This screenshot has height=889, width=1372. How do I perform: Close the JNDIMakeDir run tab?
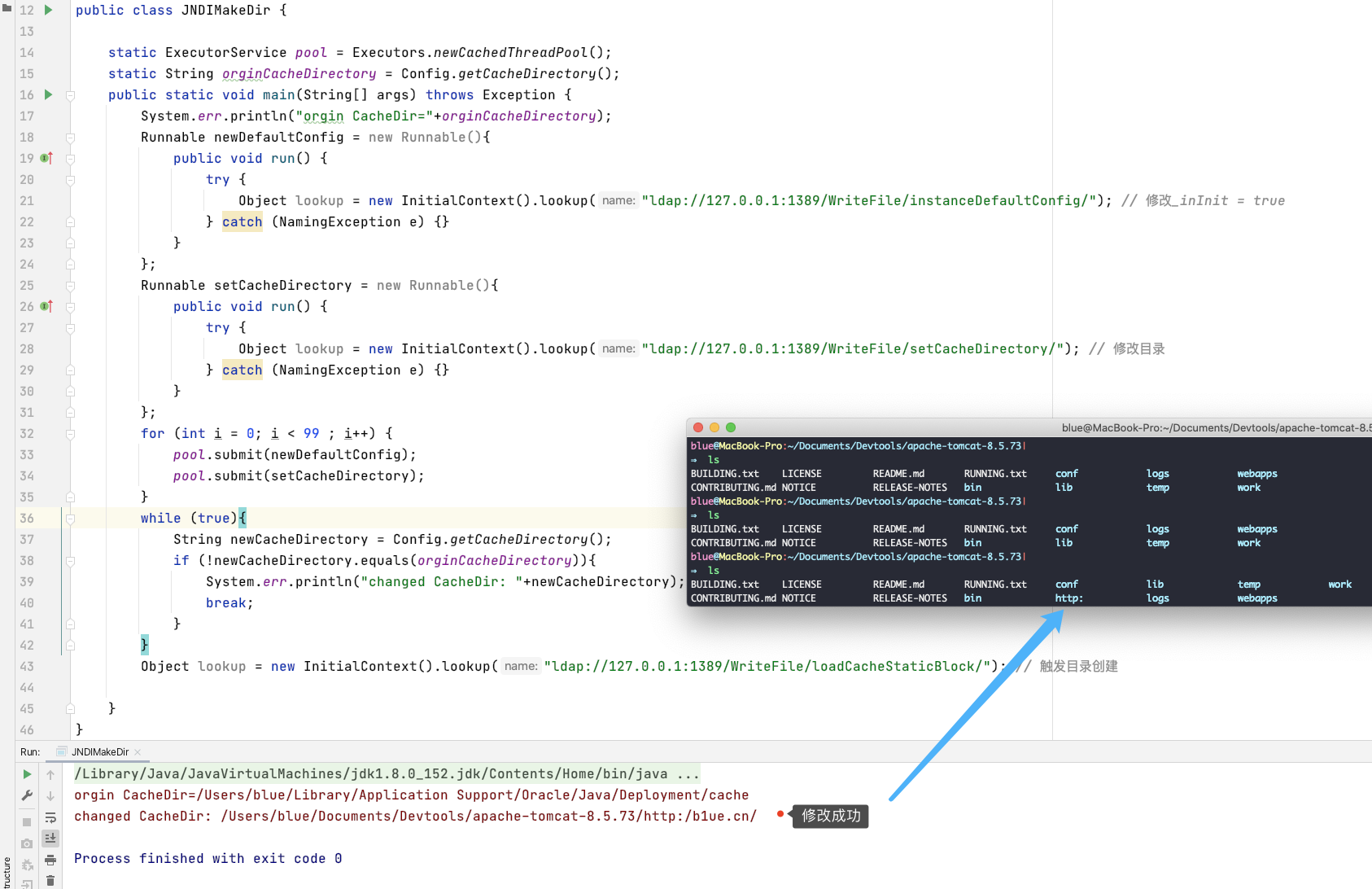[x=138, y=751]
